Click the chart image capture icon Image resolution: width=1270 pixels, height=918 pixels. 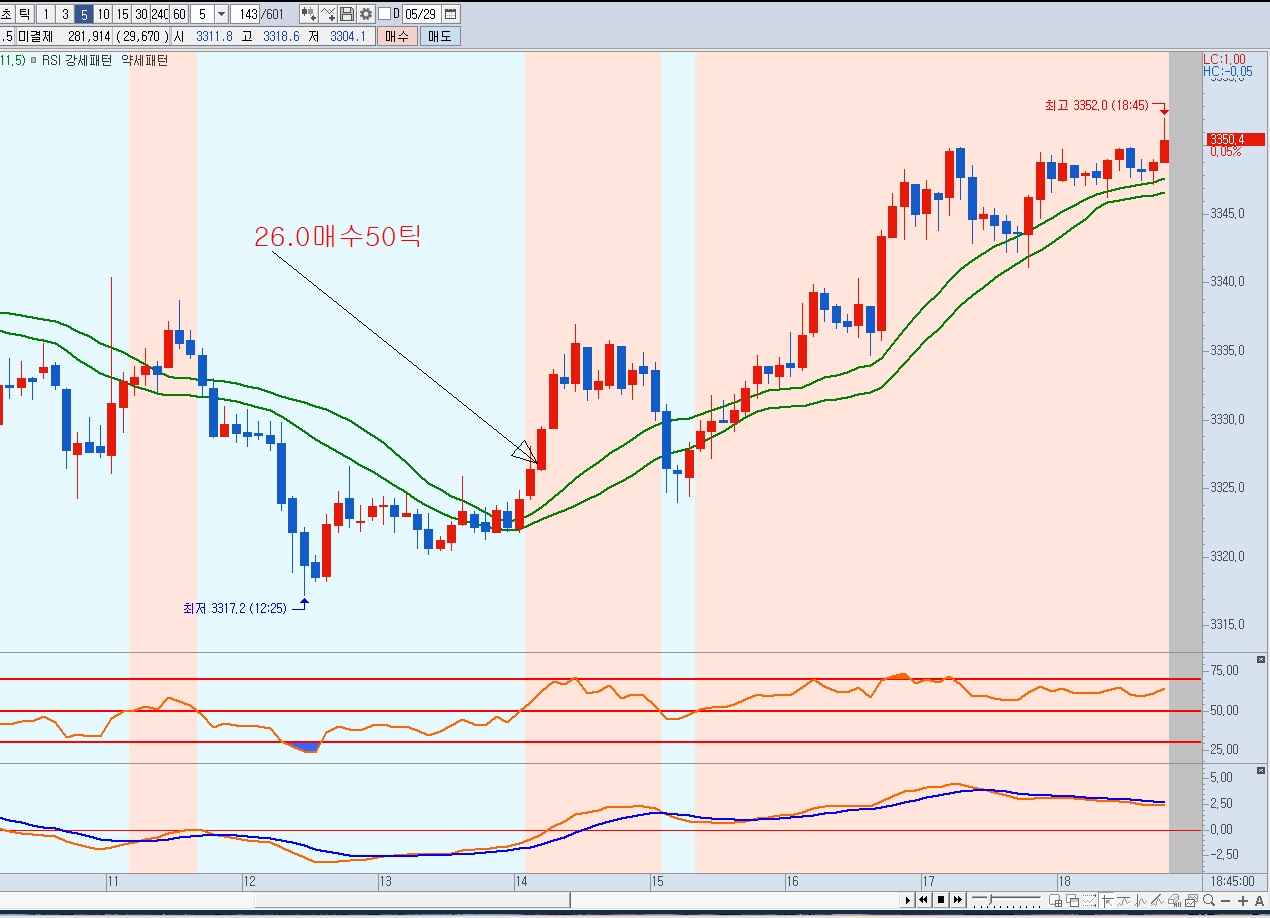click(1191, 900)
